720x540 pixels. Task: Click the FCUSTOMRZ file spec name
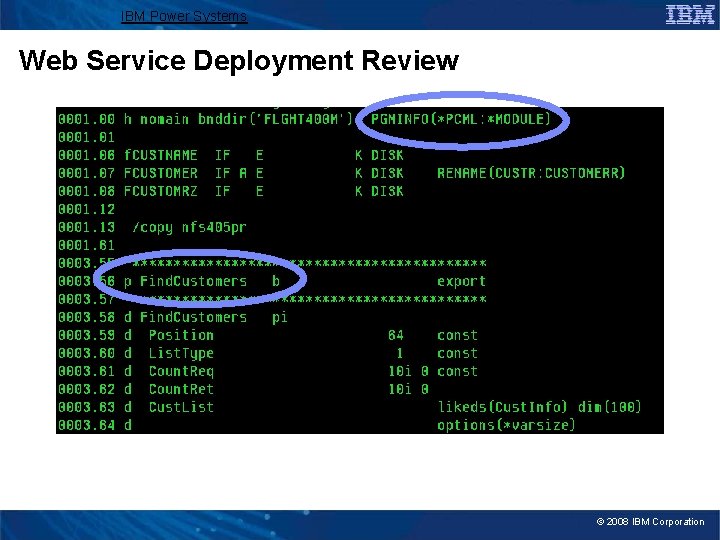click(x=161, y=191)
